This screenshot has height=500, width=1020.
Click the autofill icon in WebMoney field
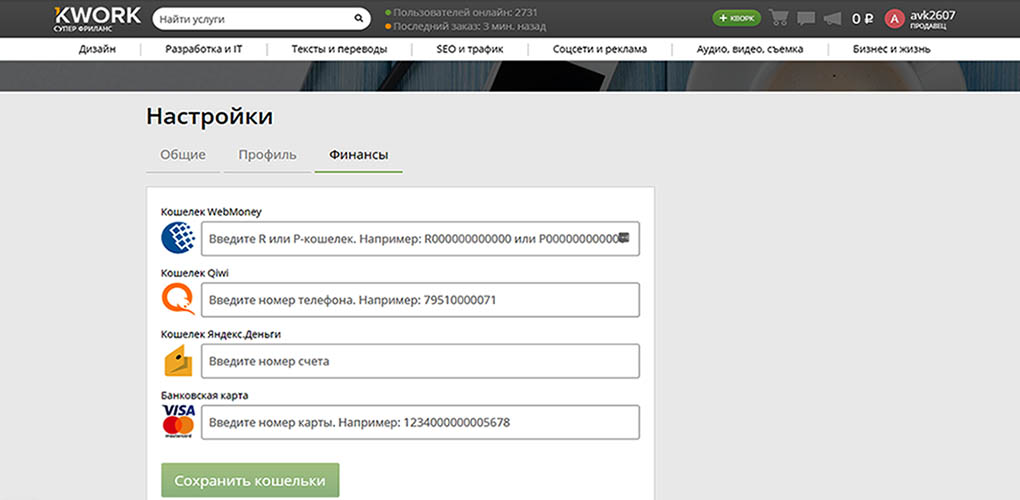pyautogui.click(x=624, y=237)
